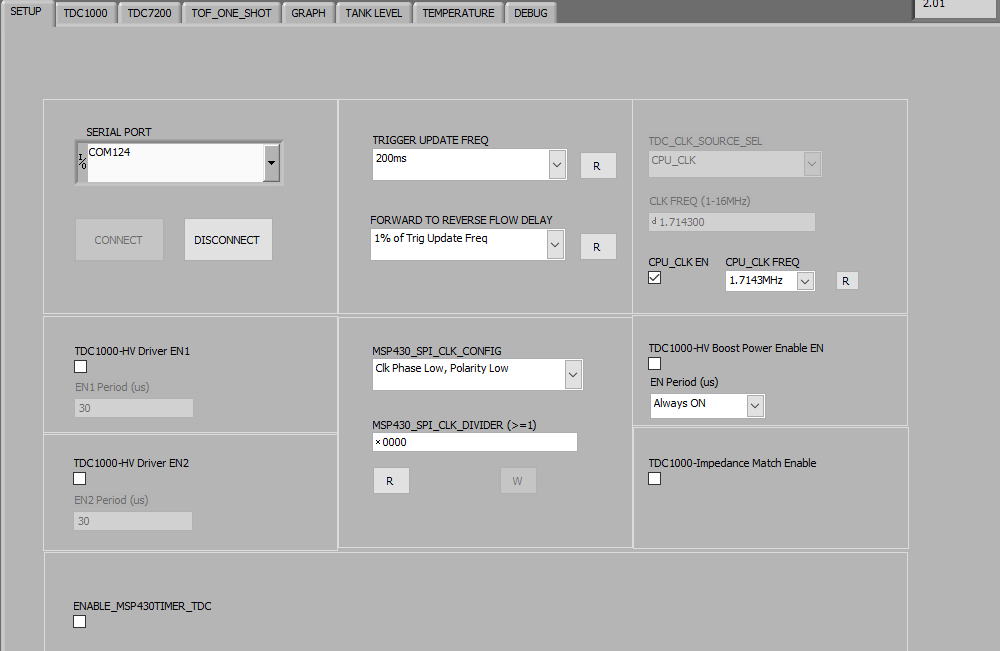Screen dimensions: 1000x651
Task: Switch to the TDC1000 tab
Action: tap(85, 13)
